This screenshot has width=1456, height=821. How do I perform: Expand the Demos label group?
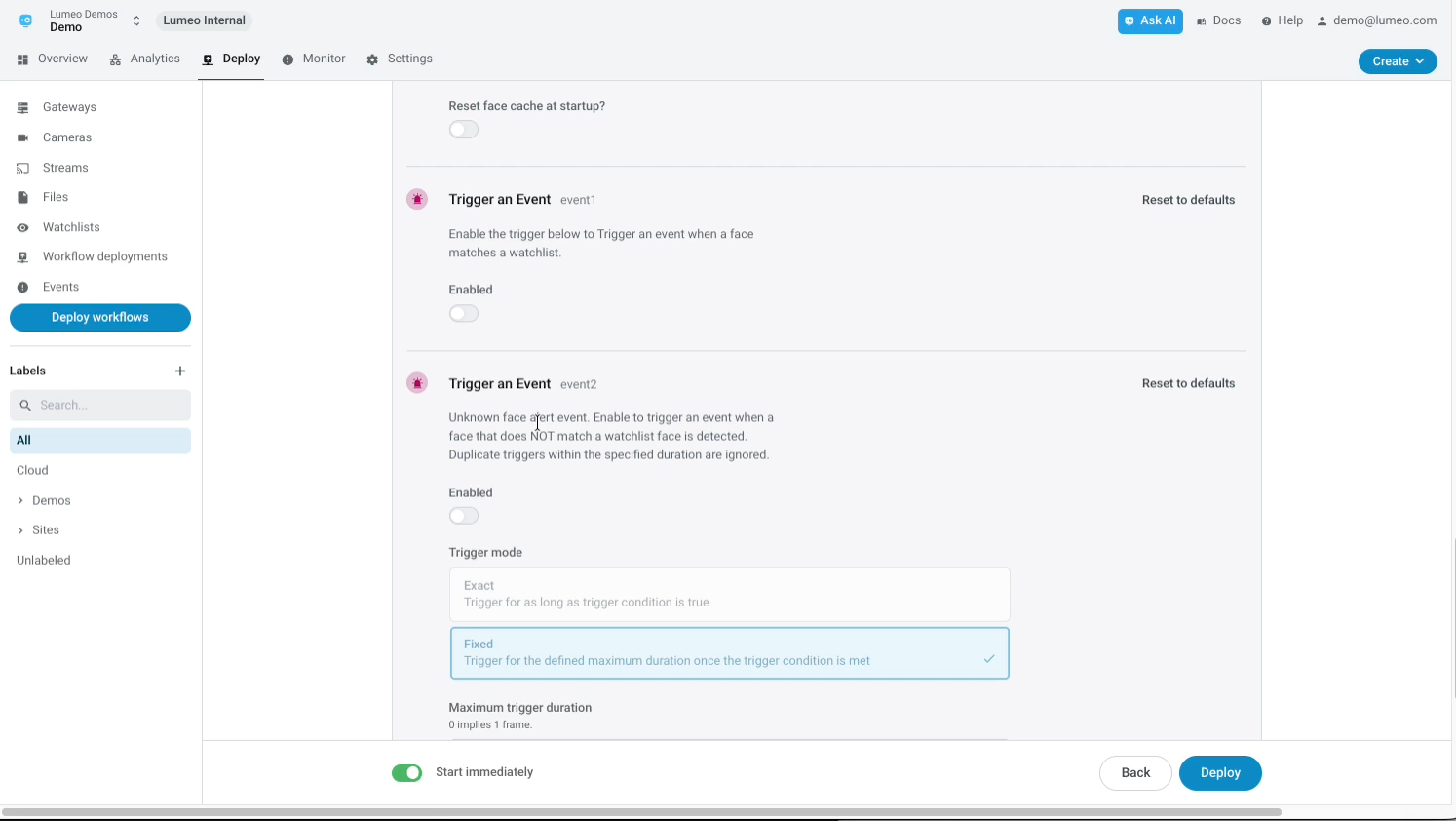(x=20, y=500)
